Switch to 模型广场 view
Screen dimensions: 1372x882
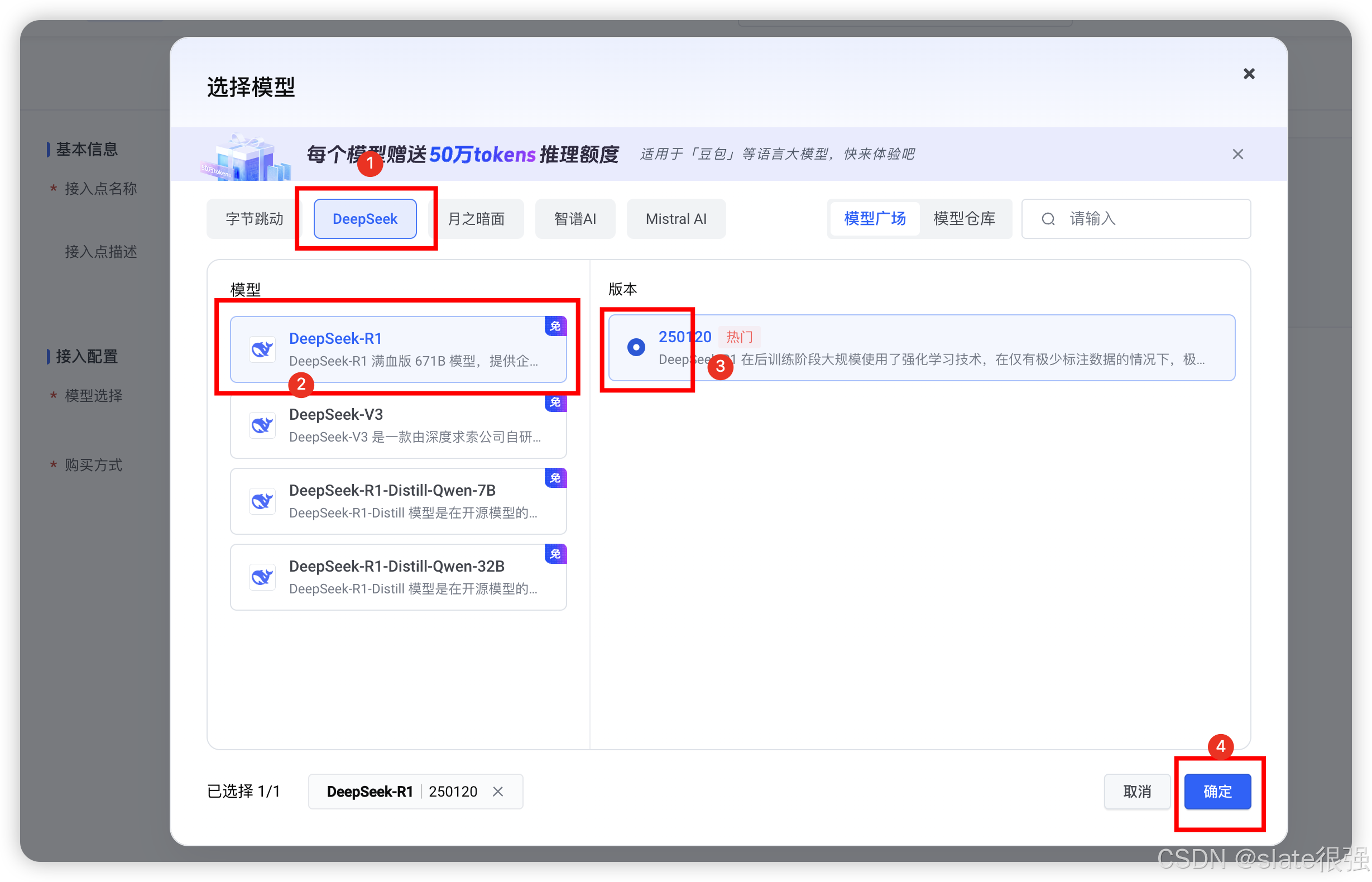point(875,219)
